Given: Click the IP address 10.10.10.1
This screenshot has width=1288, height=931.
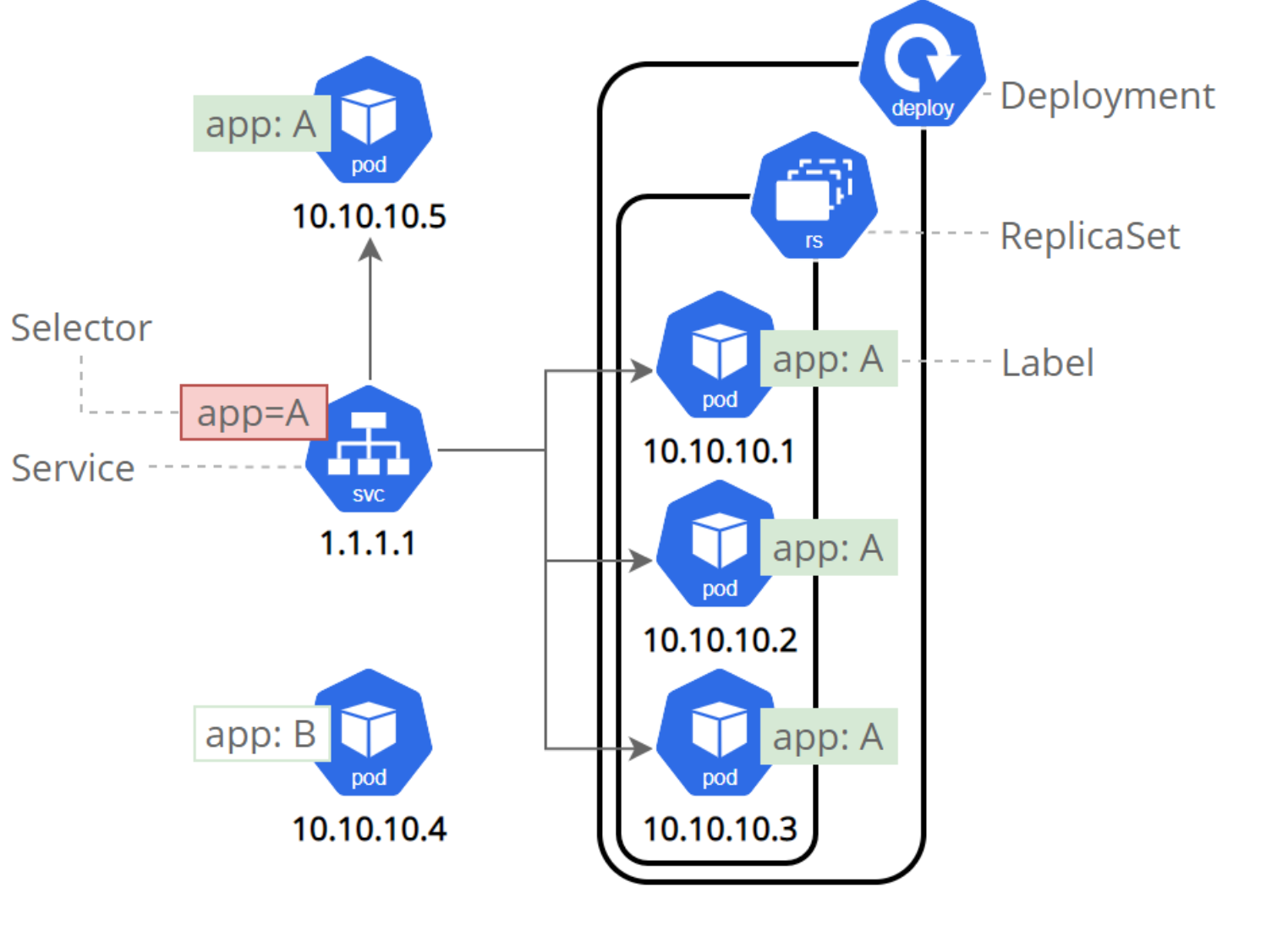Looking at the screenshot, I should 719,451.
